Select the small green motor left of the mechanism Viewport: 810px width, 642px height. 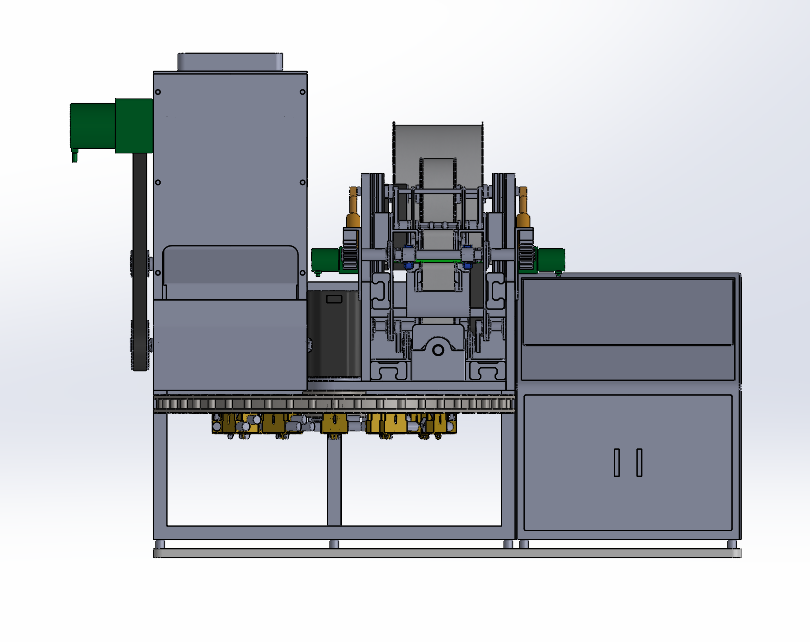326,261
